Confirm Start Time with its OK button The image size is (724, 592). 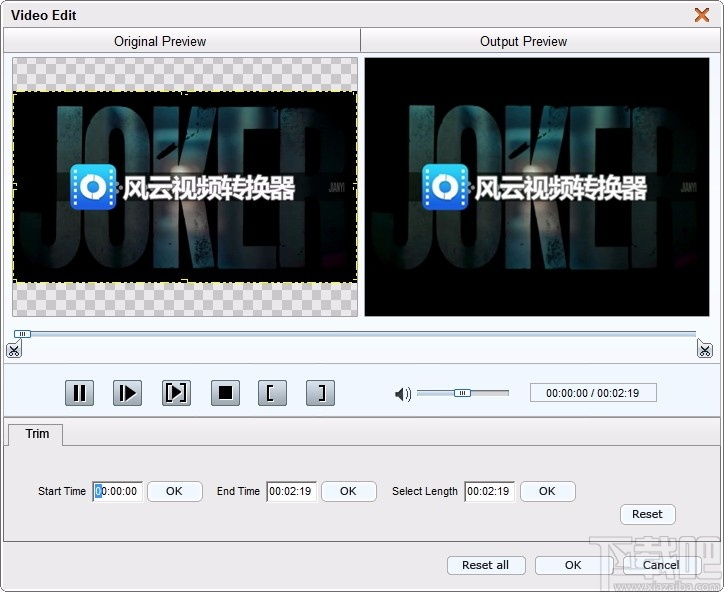point(175,491)
